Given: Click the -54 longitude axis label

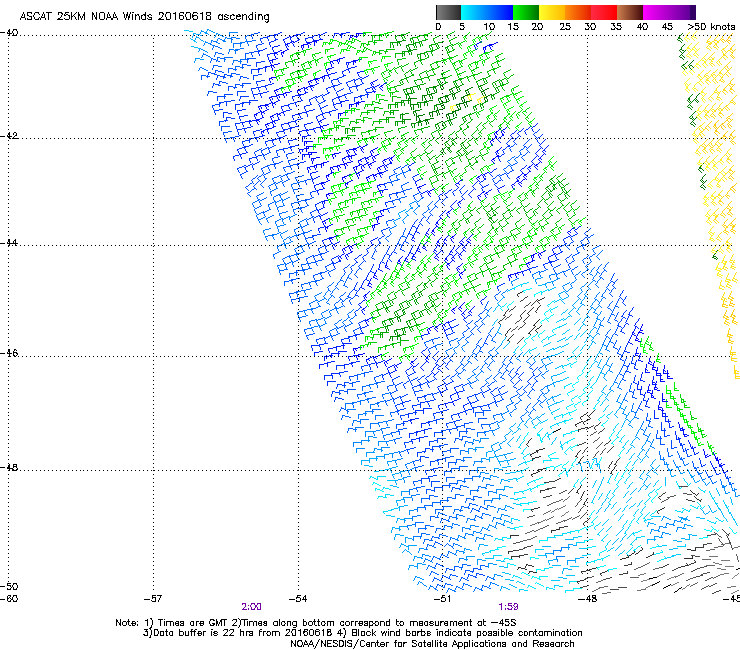Looking at the screenshot, I should 298,599.
